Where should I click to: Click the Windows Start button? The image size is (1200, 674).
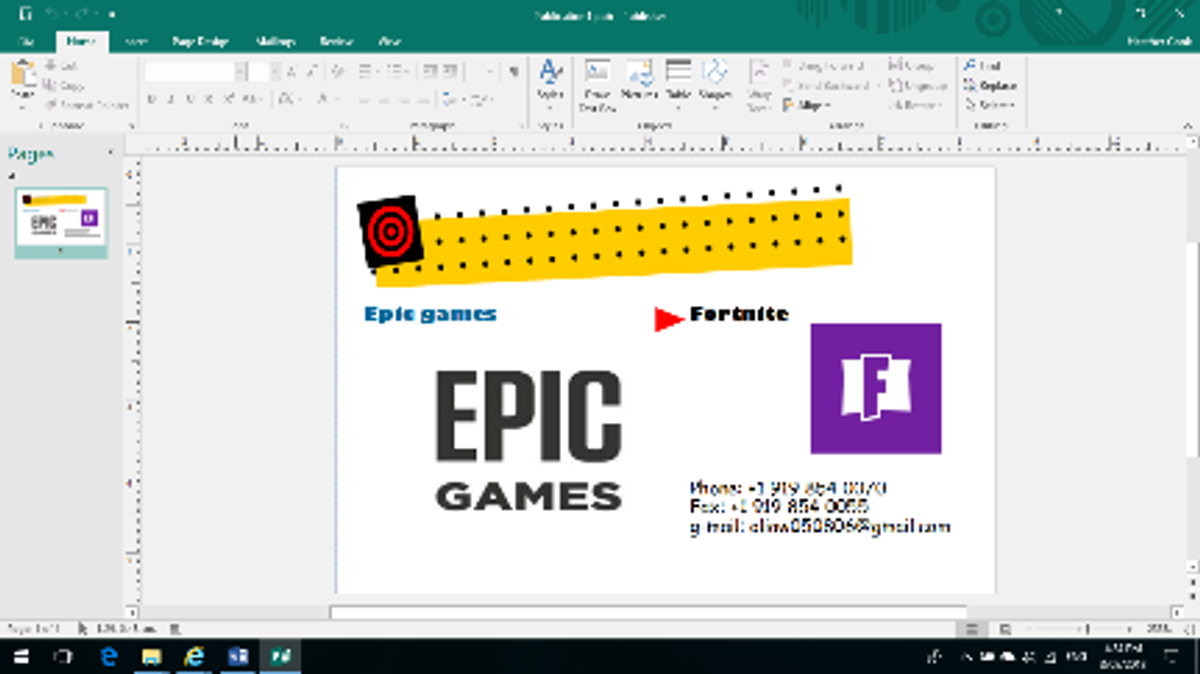pyautogui.click(x=22, y=656)
